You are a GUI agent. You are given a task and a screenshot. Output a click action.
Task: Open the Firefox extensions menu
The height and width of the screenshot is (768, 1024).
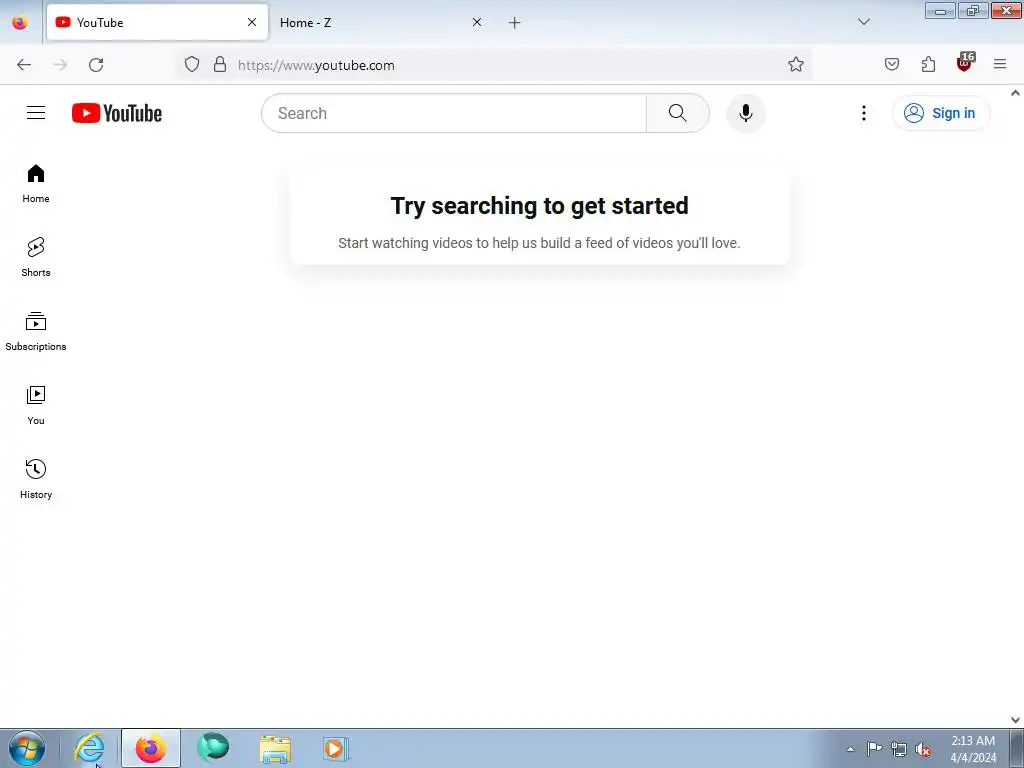point(928,65)
